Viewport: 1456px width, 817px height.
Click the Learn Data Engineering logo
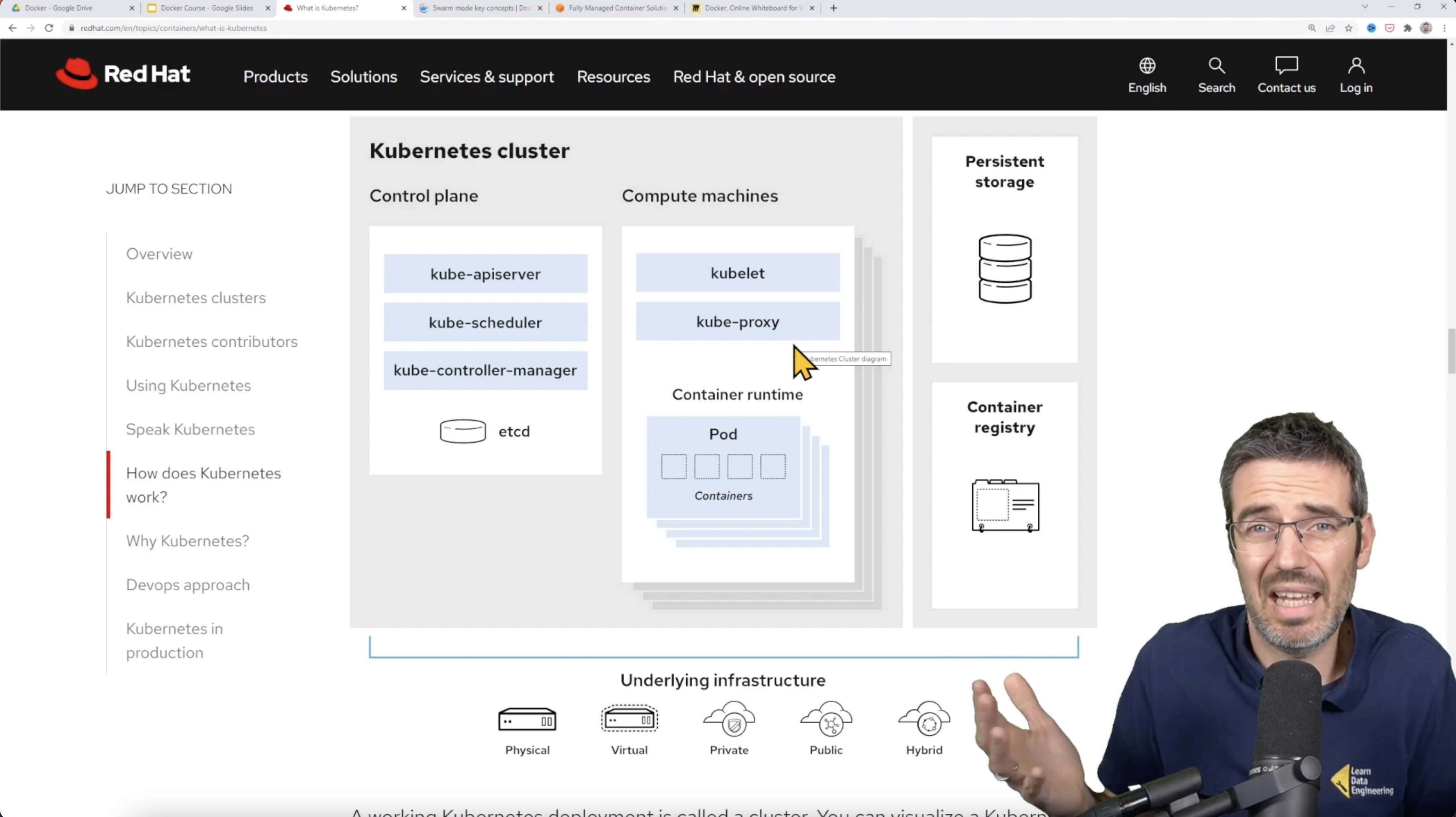pos(1362,781)
